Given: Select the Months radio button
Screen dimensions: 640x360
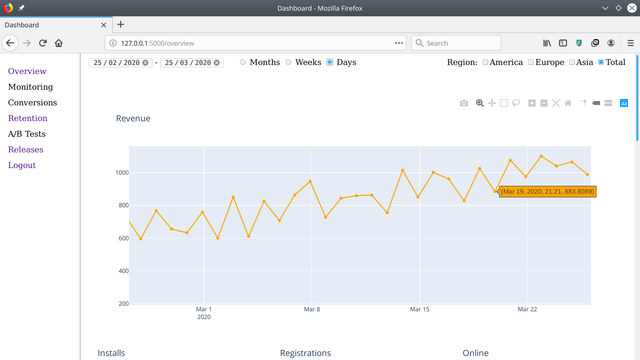Looking at the screenshot, I should click(243, 62).
